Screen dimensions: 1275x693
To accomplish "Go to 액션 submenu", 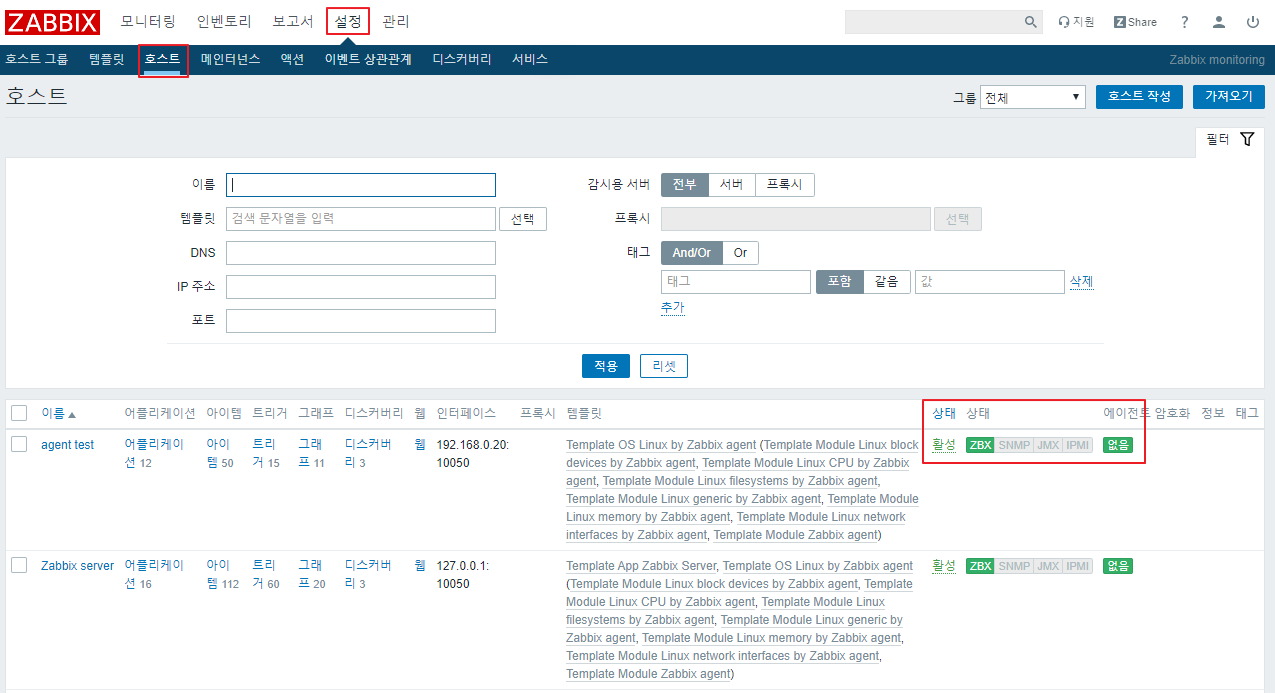I will click(x=292, y=60).
